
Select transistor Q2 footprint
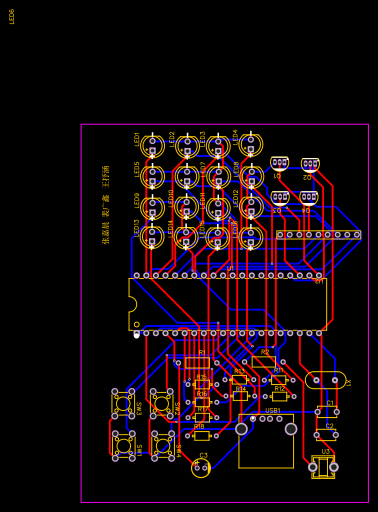coord(310,164)
